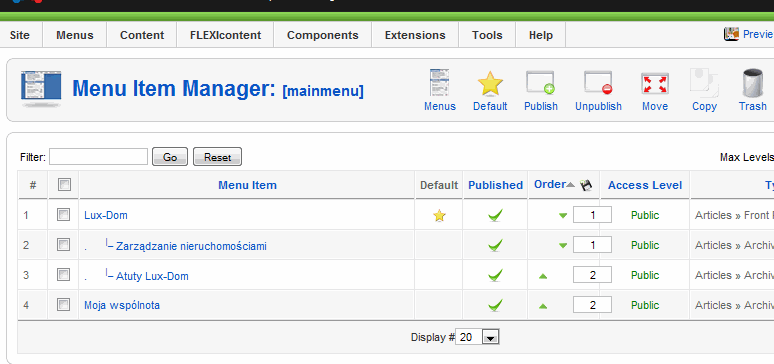Check the Zarządzanie nieruchomościami row checkbox
This screenshot has width=774, height=364.
click(x=63, y=244)
